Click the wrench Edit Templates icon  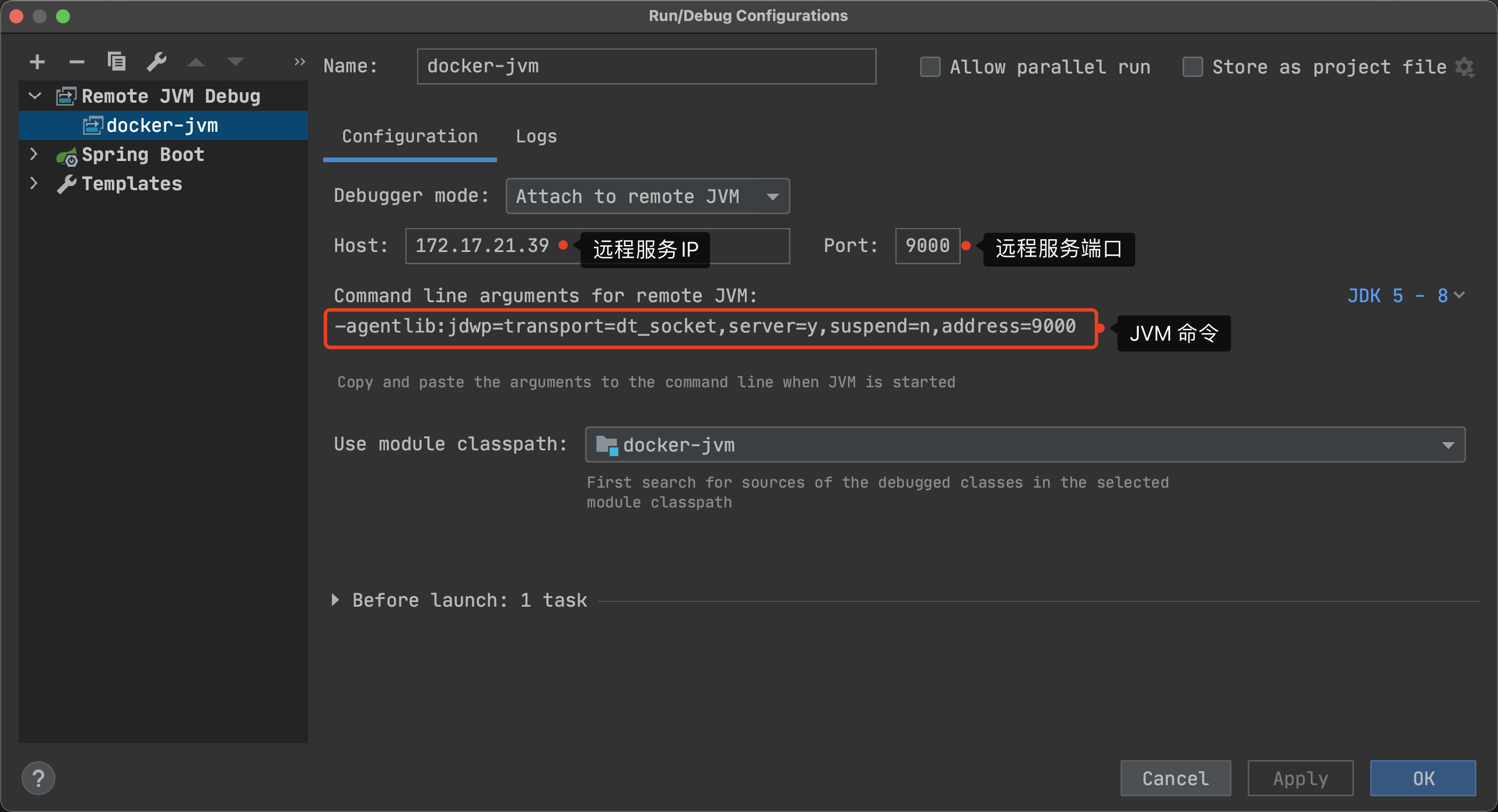point(156,61)
